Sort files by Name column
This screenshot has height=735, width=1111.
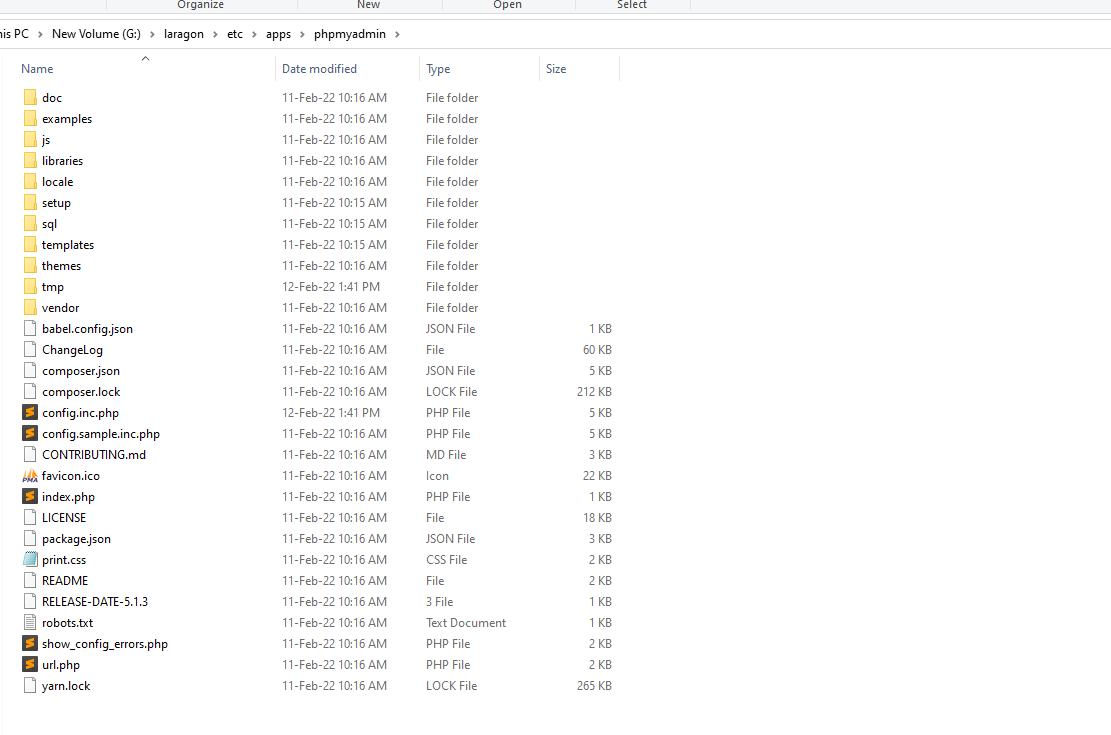coord(37,69)
